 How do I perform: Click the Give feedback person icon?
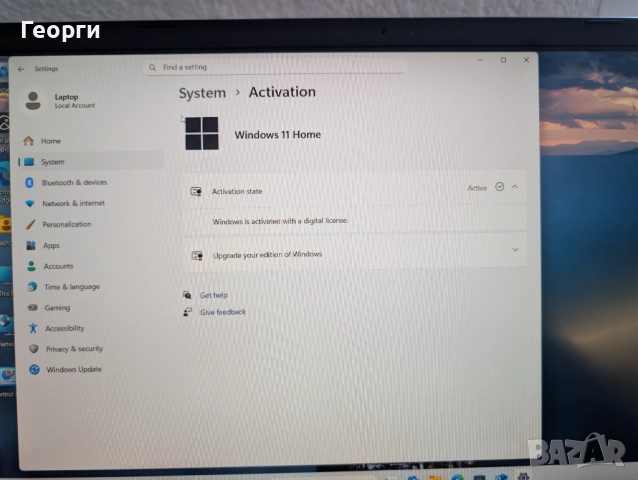[187, 312]
